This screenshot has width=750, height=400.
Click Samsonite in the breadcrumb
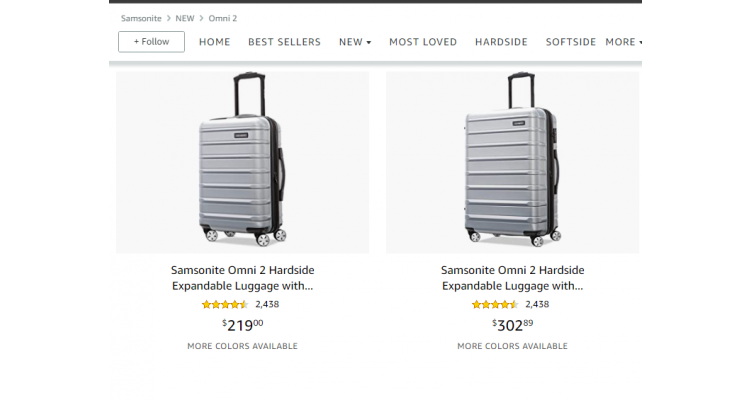coord(141,18)
